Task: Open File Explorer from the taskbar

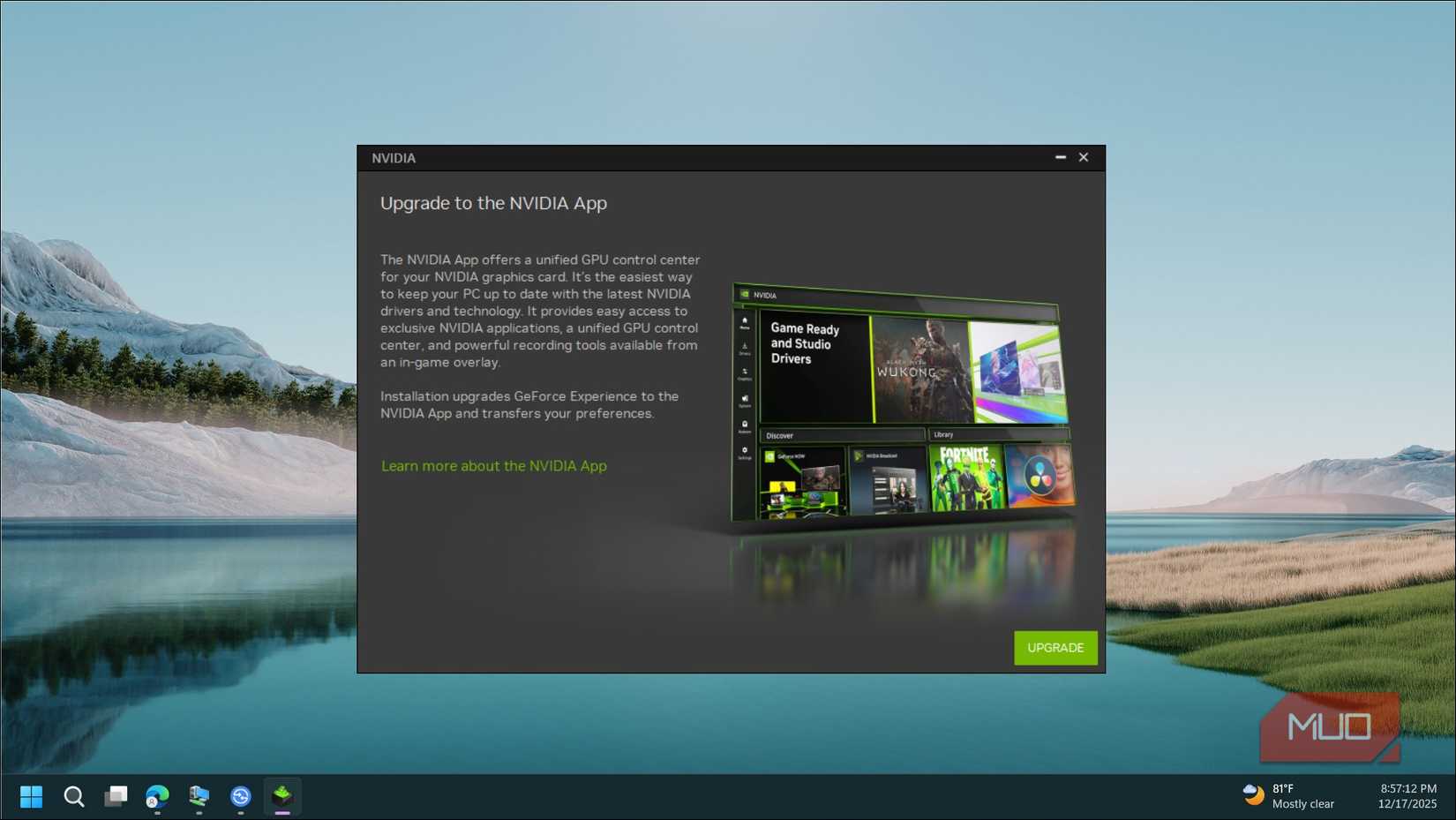Action: tap(199, 796)
